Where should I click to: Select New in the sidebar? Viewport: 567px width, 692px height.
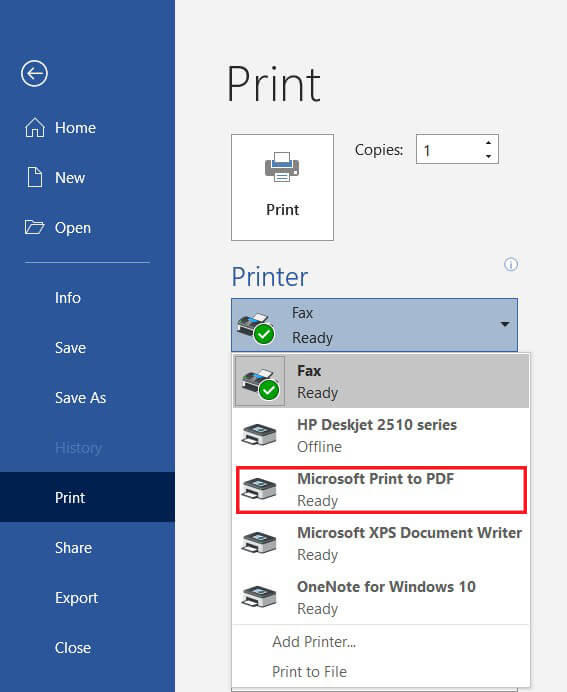pos(87,177)
